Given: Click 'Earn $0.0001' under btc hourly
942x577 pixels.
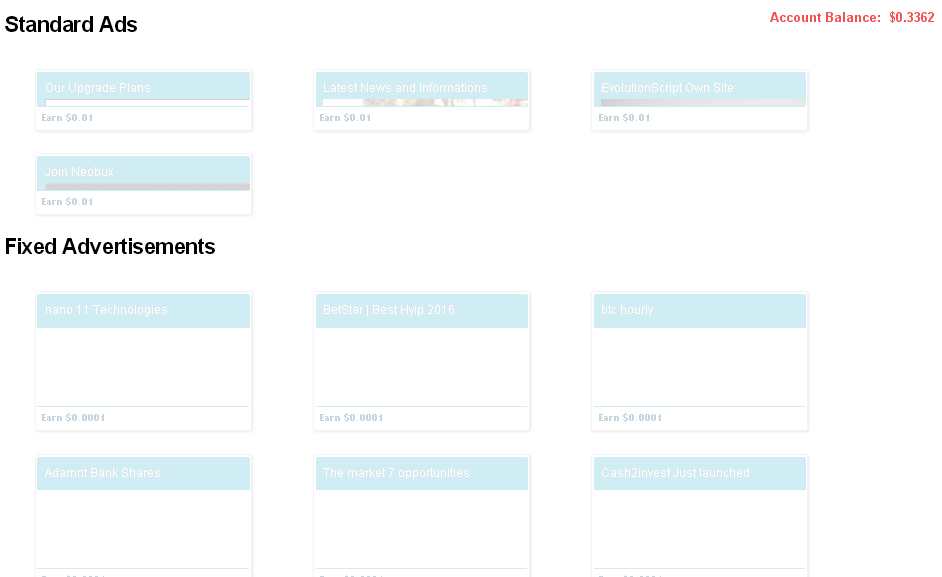Looking at the screenshot, I should pos(630,418).
